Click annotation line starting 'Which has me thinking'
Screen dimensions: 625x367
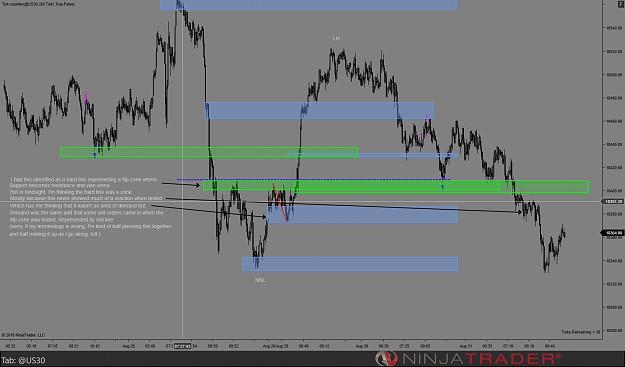77,206
